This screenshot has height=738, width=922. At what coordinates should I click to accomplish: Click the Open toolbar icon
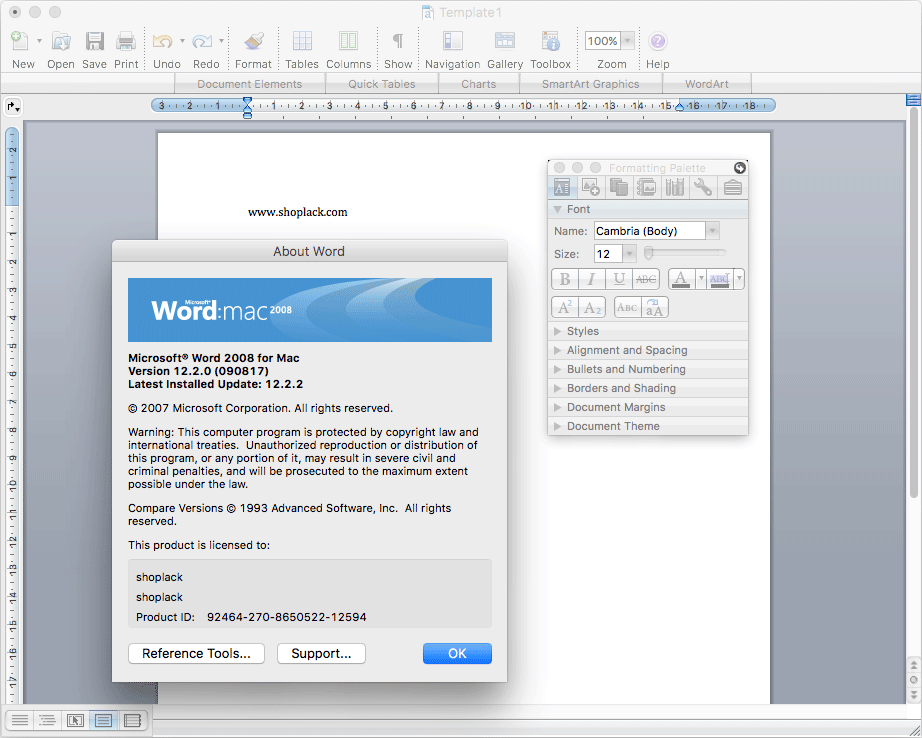[x=61, y=41]
